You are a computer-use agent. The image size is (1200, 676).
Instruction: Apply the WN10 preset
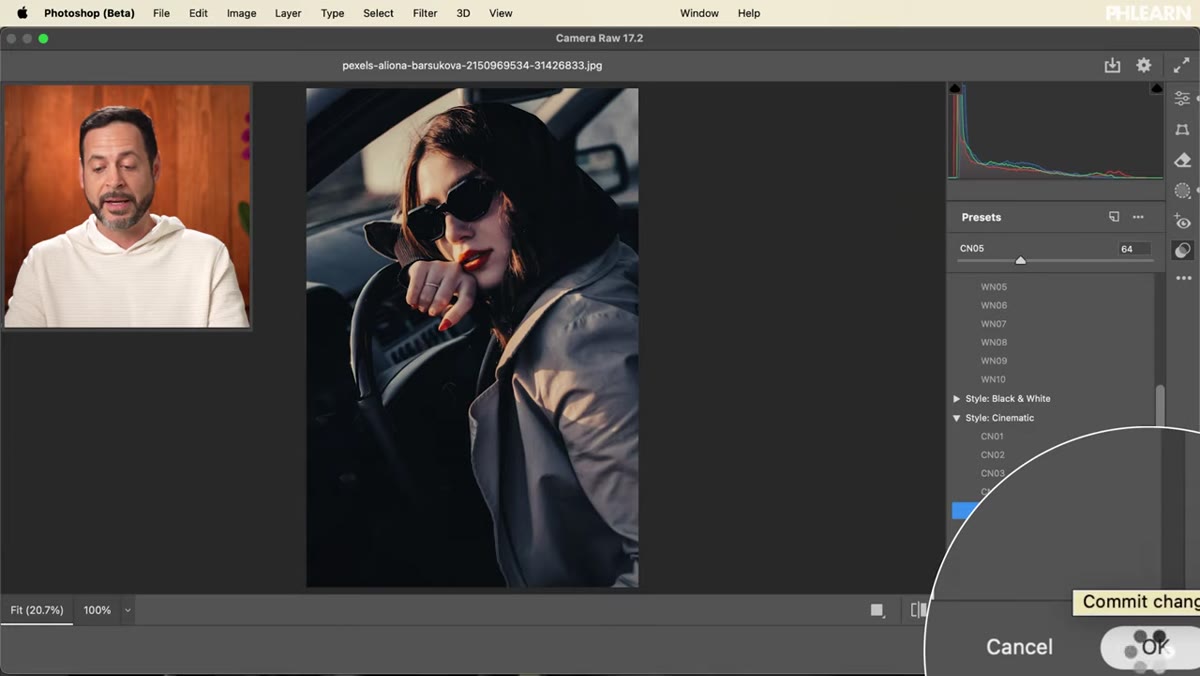click(x=993, y=379)
